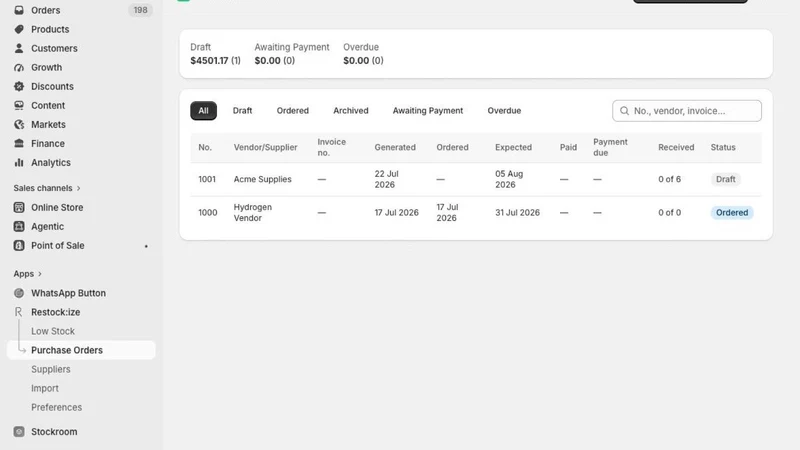Expand the Sales channels section chevron

(79, 188)
